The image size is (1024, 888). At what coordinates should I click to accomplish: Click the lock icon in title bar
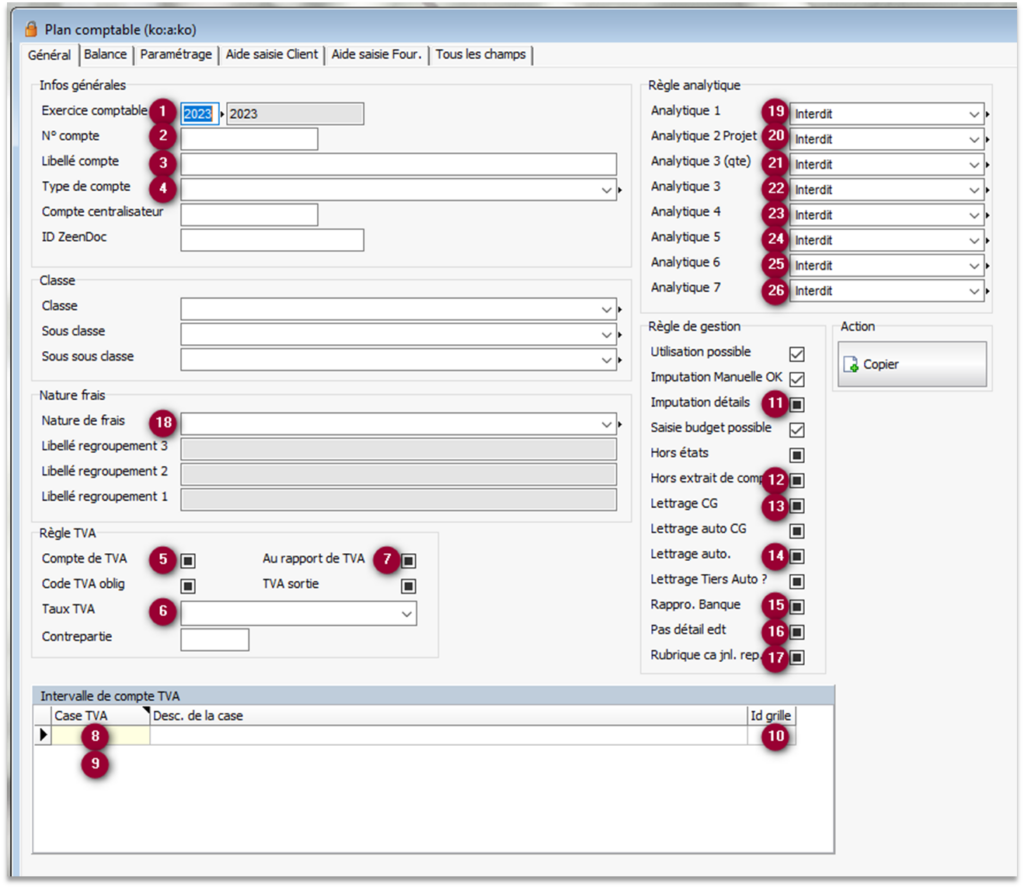point(31,30)
